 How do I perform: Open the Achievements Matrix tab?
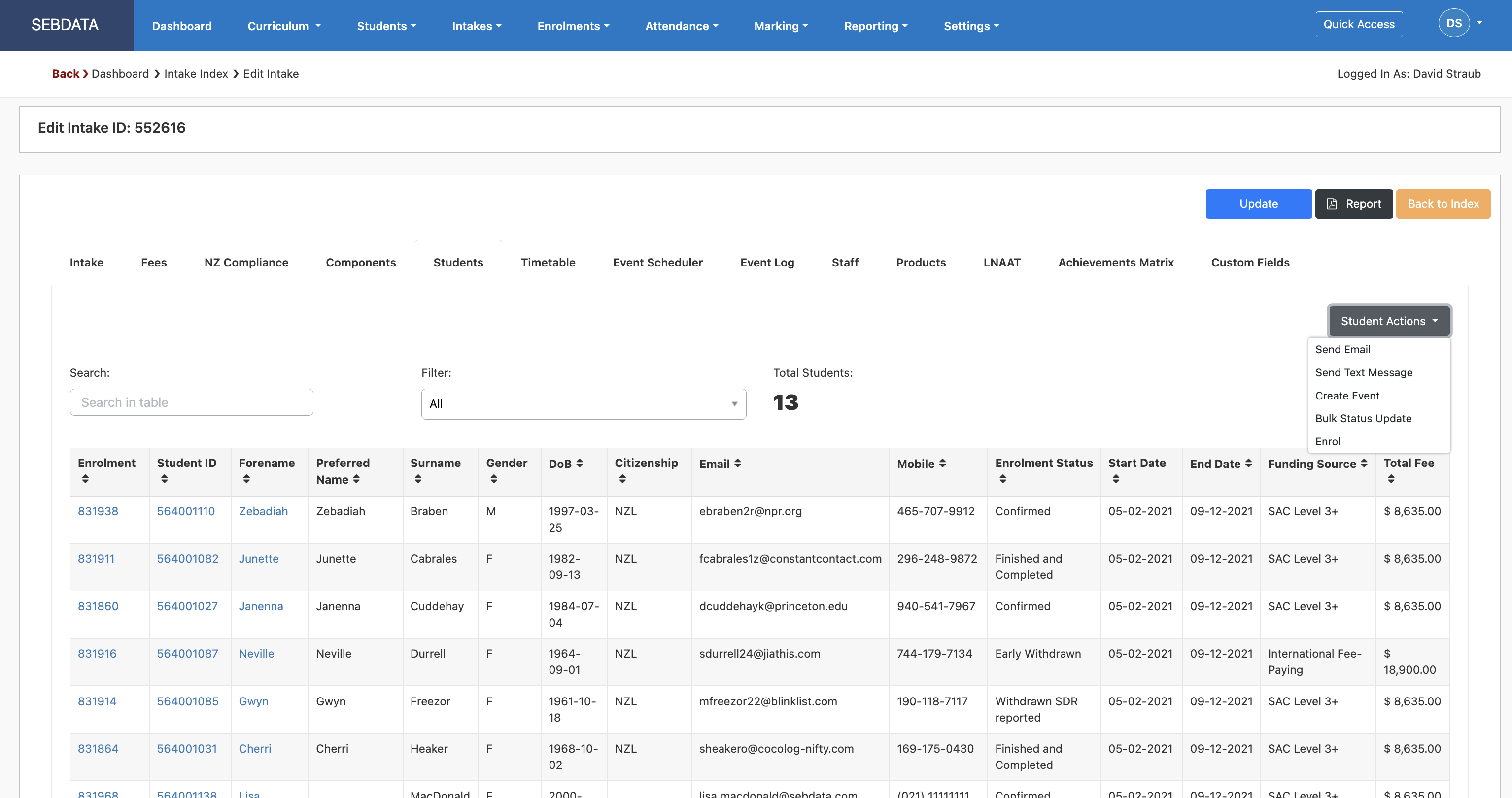pos(1116,262)
